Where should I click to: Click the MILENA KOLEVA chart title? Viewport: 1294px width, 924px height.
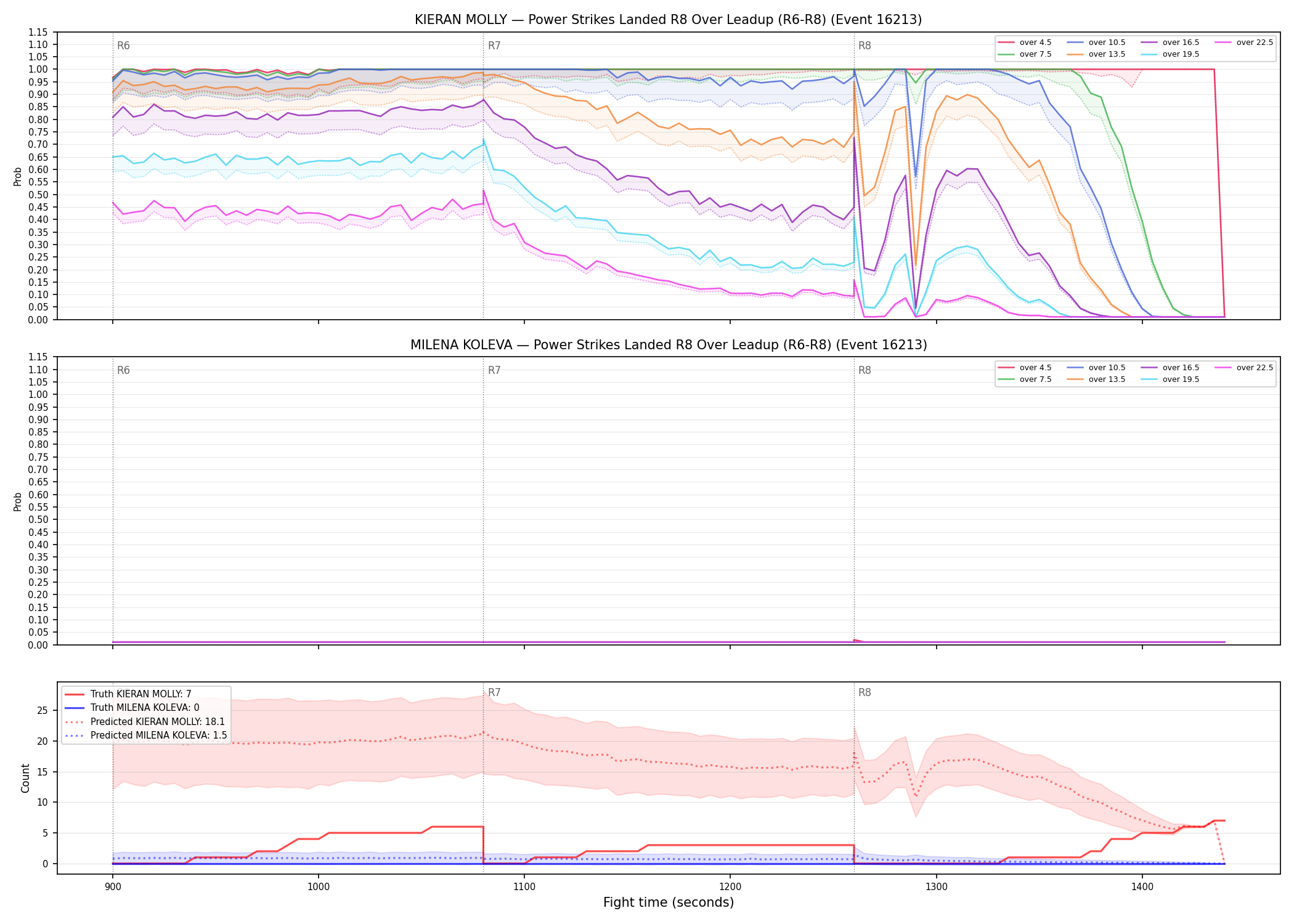[668, 345]
